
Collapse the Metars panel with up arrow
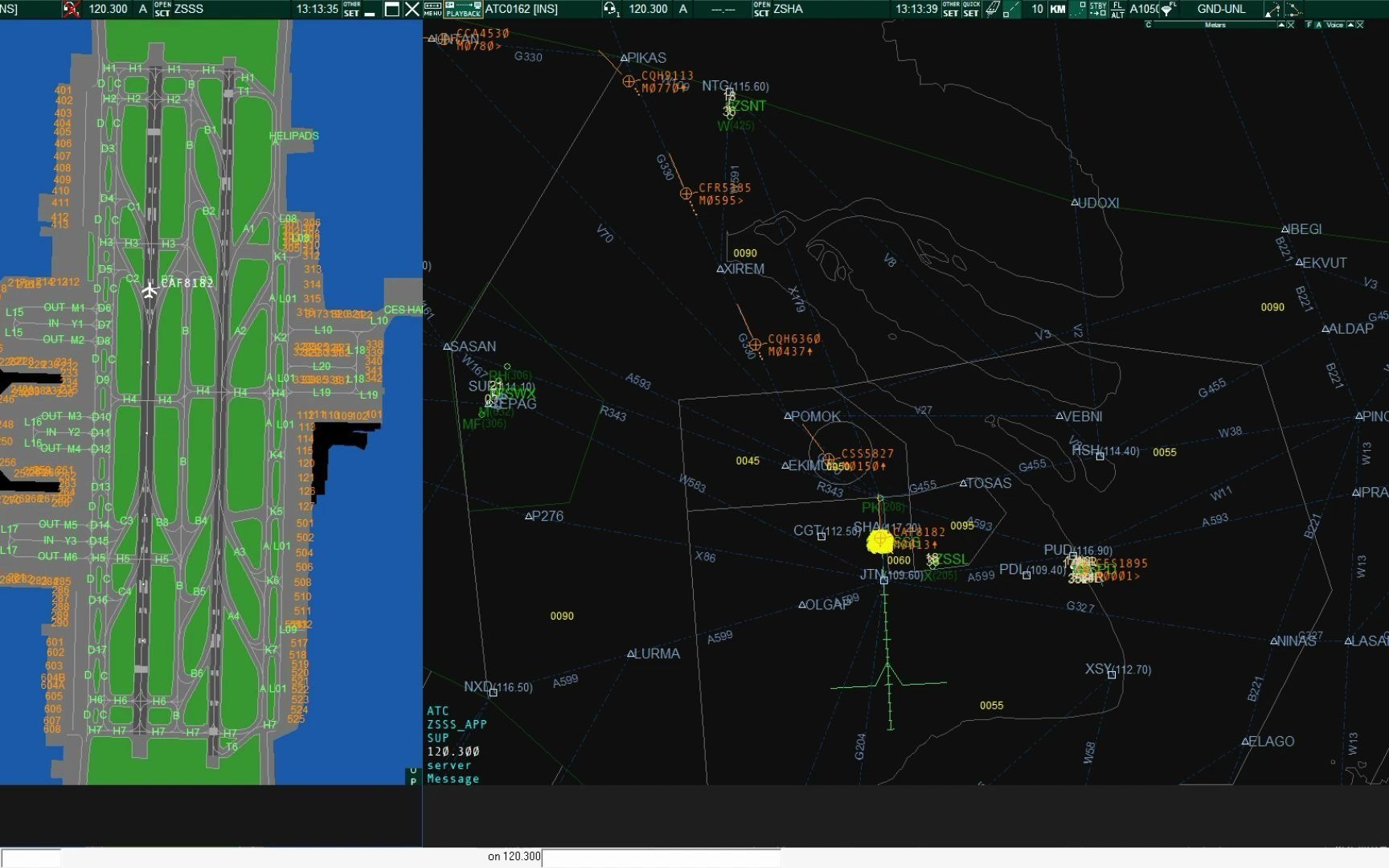[1281, 25]
